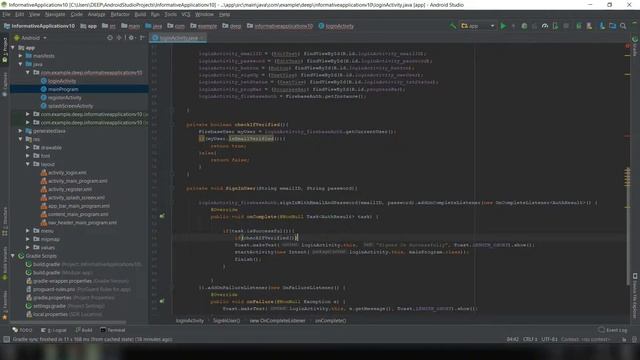Screen dimensions: 640x360
Task: Open the Terminal tool window
Action: click(x=113, y=330)
